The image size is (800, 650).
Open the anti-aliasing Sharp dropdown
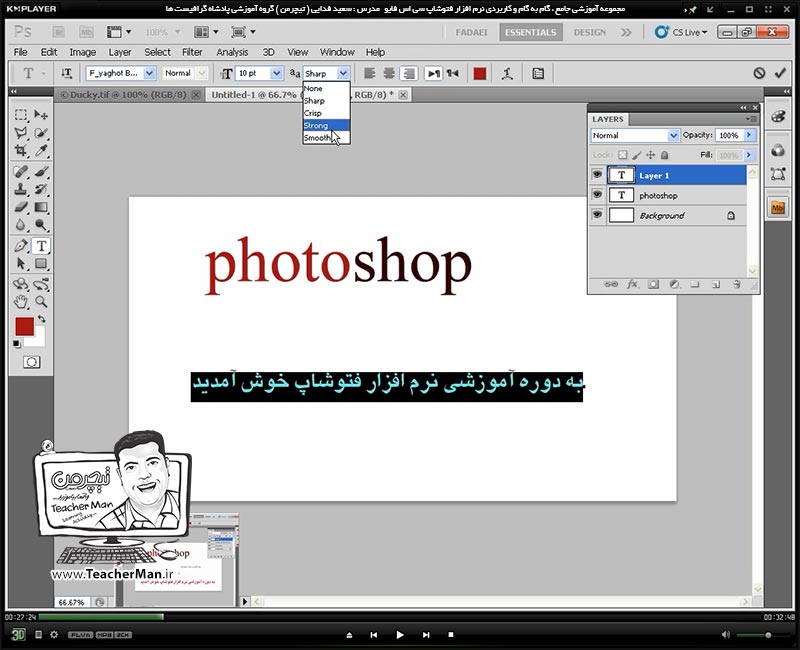pyautogui.click(x=343, y=73)
